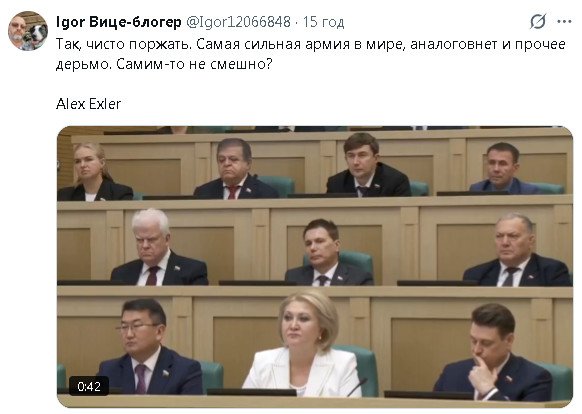Click the '15 год' post timestamp
This screenshot has height=414, width=582.
[323, 22]
